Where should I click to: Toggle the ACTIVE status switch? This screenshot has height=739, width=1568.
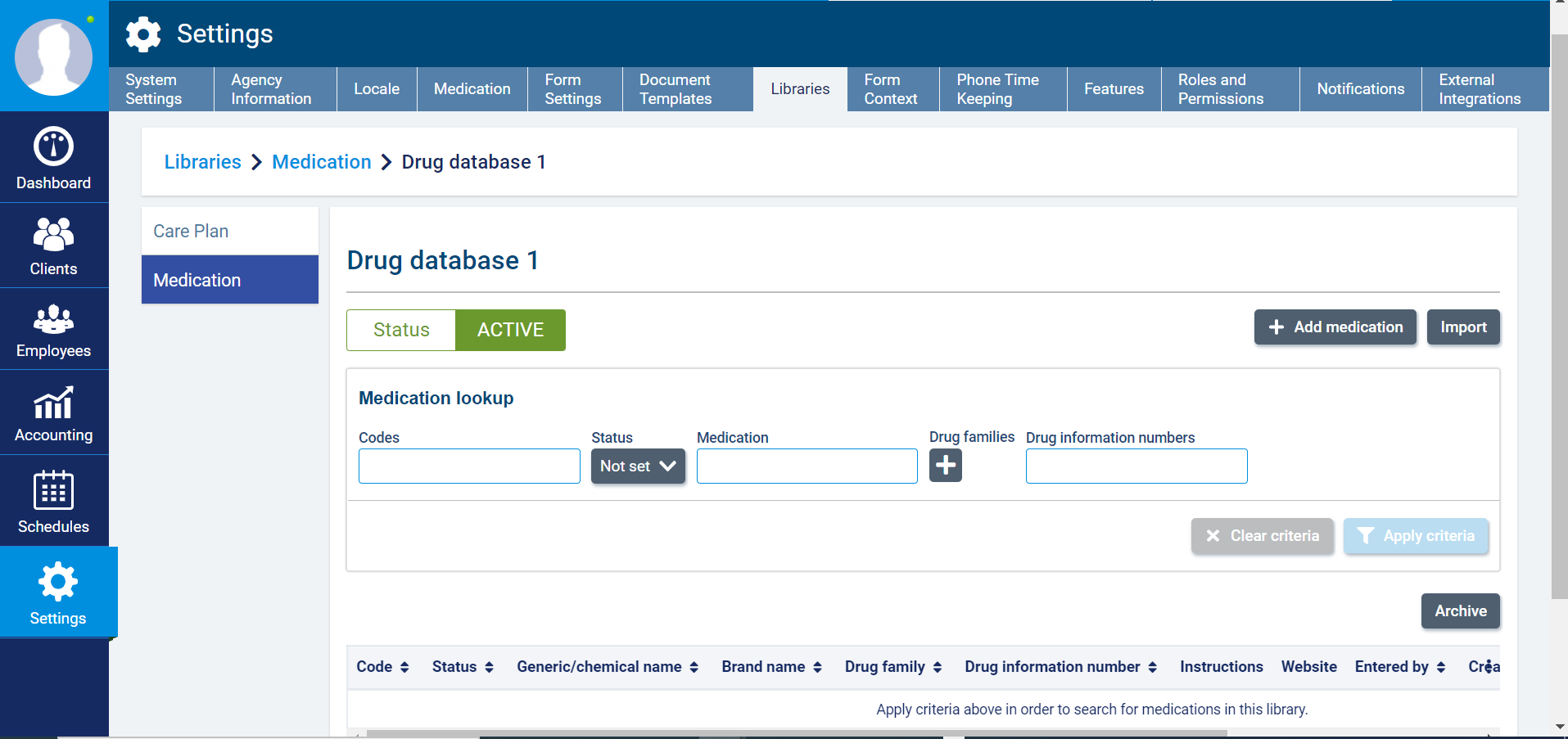coord(510,330)
